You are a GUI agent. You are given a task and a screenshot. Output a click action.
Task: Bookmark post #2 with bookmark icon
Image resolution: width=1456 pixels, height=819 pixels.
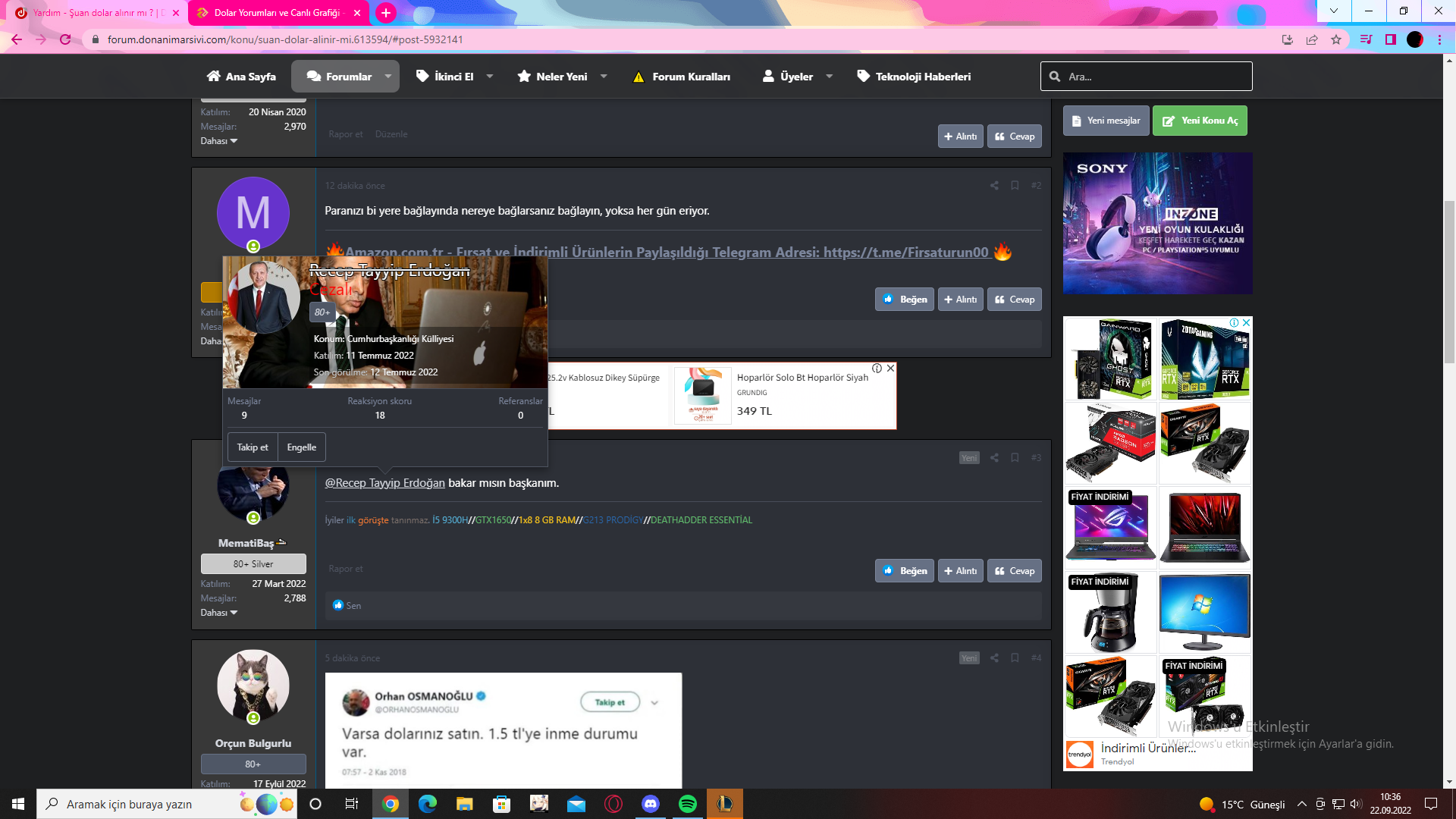(x=1015, y=186)
